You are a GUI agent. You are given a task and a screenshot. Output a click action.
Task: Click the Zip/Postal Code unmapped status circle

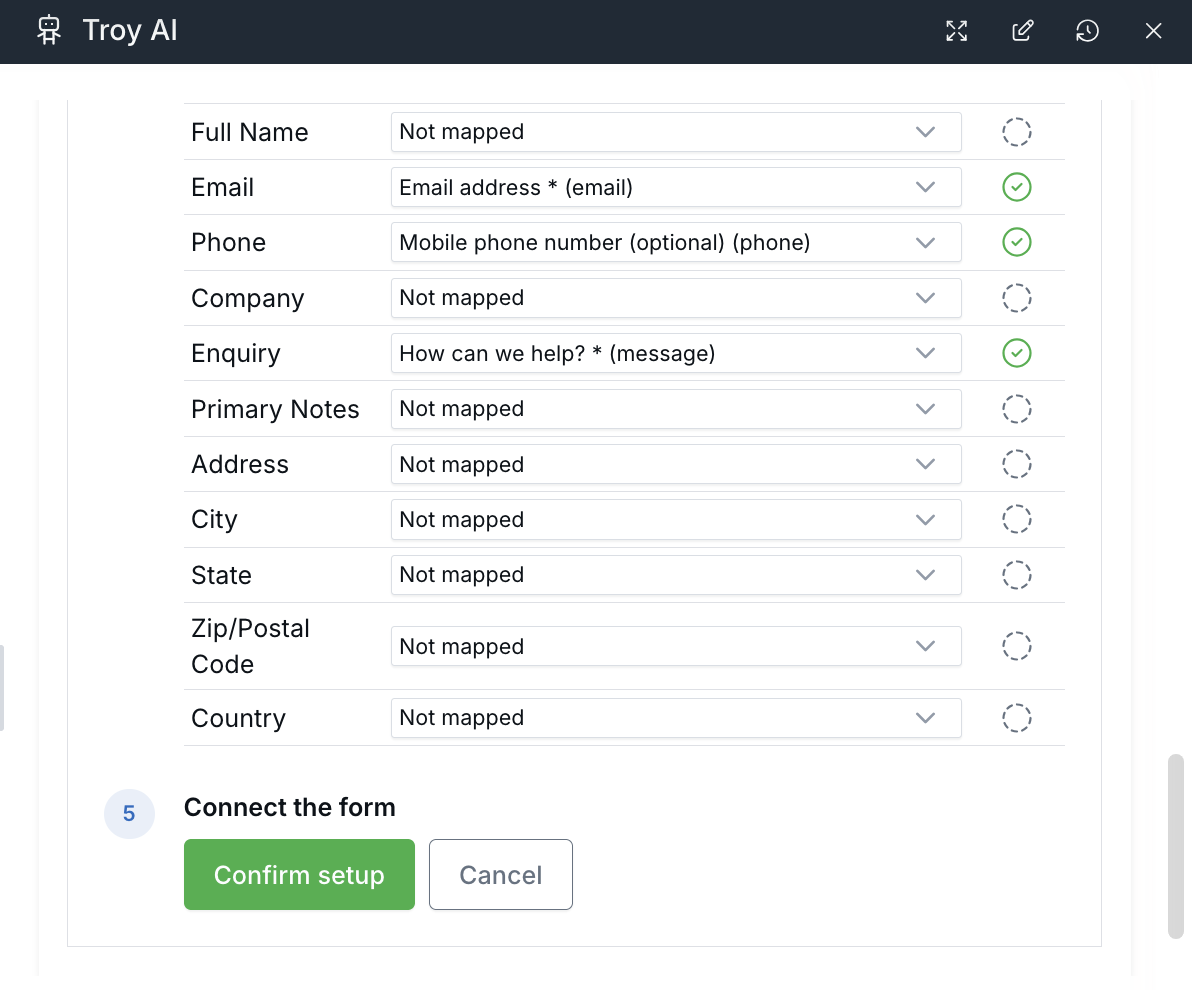(1016, 646)
